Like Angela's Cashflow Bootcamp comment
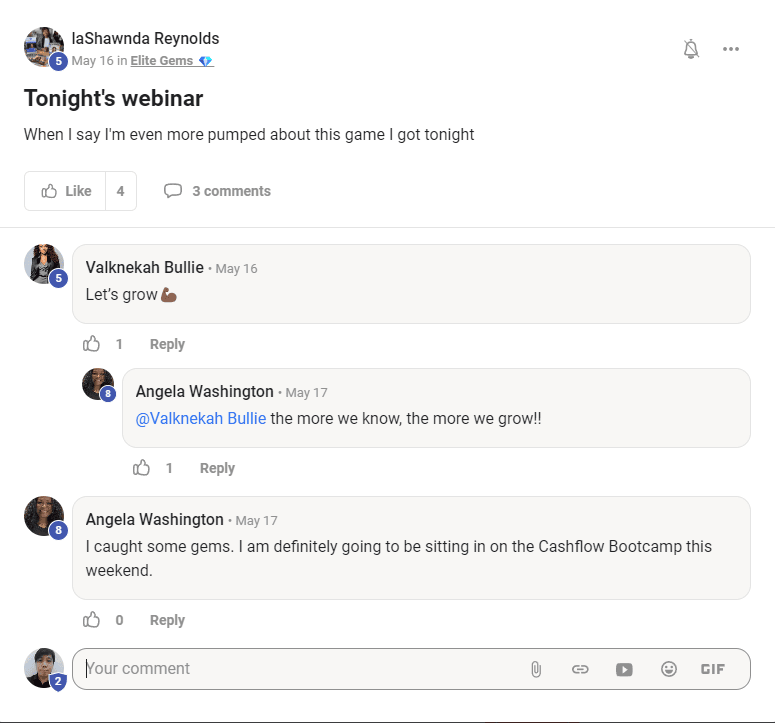The image size is (775, 723). point(92,620)
